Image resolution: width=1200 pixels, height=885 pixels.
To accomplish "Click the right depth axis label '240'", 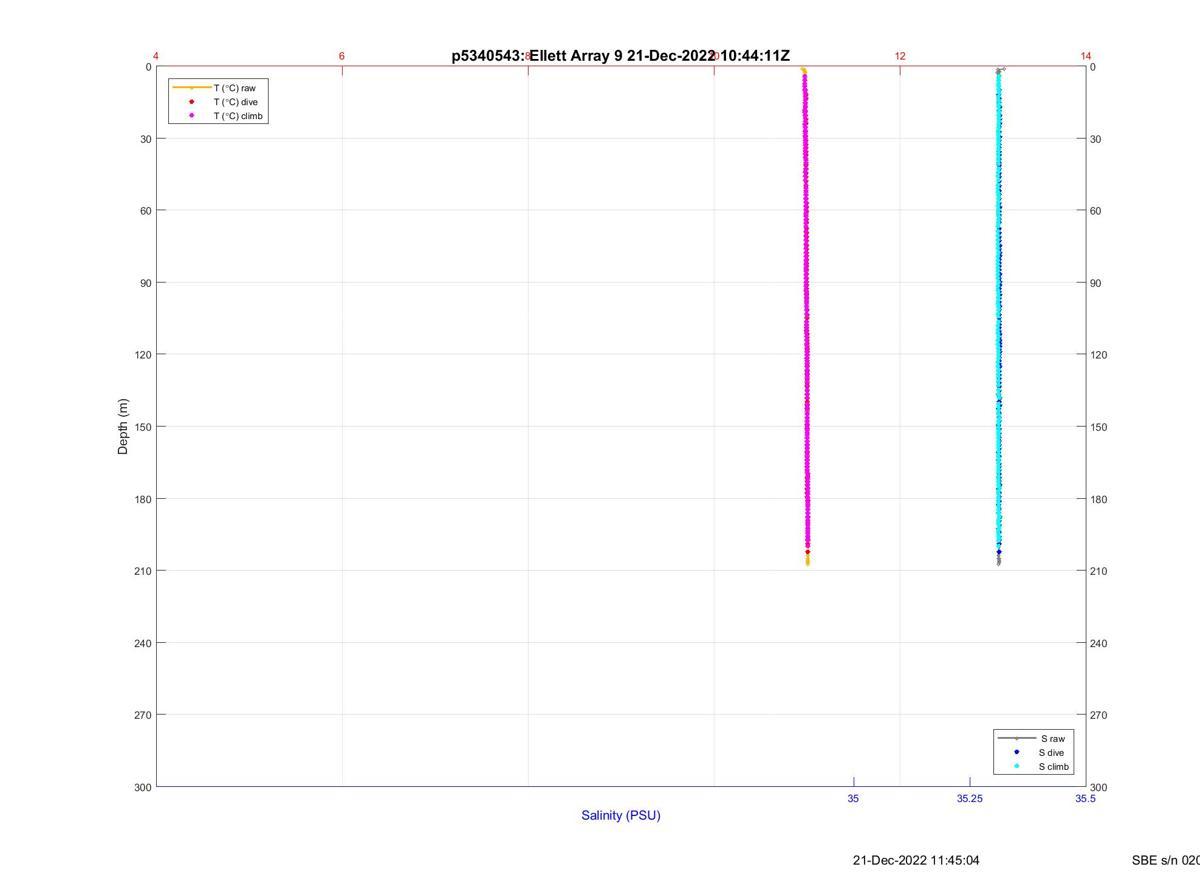I will 1099,643.
